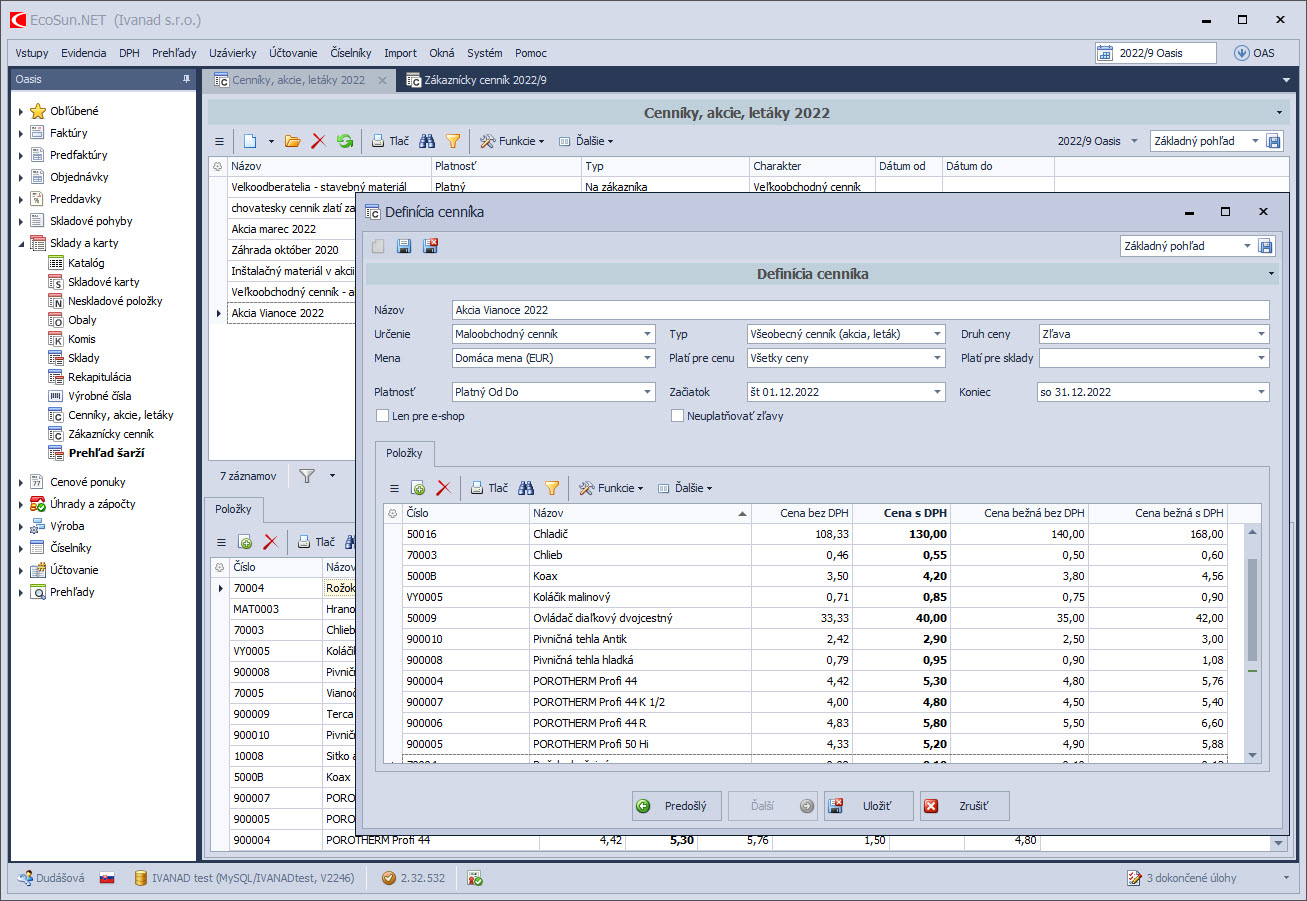Click green refresh icon in main Cenníky toolbar
The image size is (1307, 901).
pyautogui.click(x=345, y=141)
